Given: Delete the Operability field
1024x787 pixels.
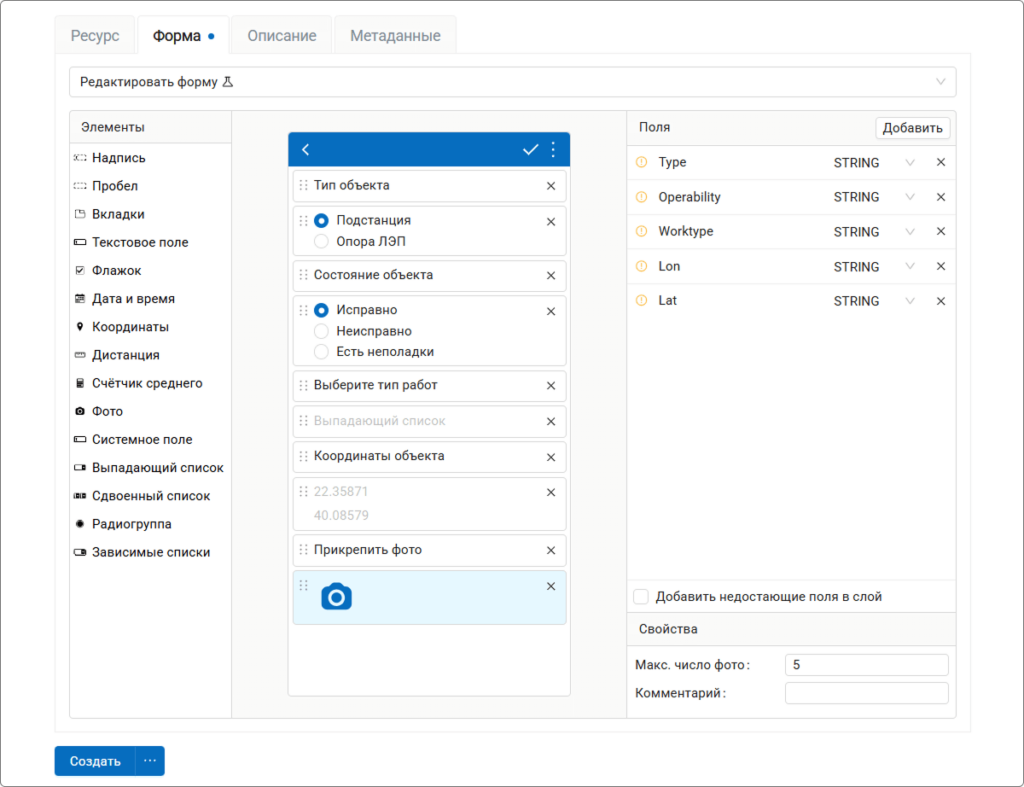Looking at the screenshot, I should click(941, 197).
